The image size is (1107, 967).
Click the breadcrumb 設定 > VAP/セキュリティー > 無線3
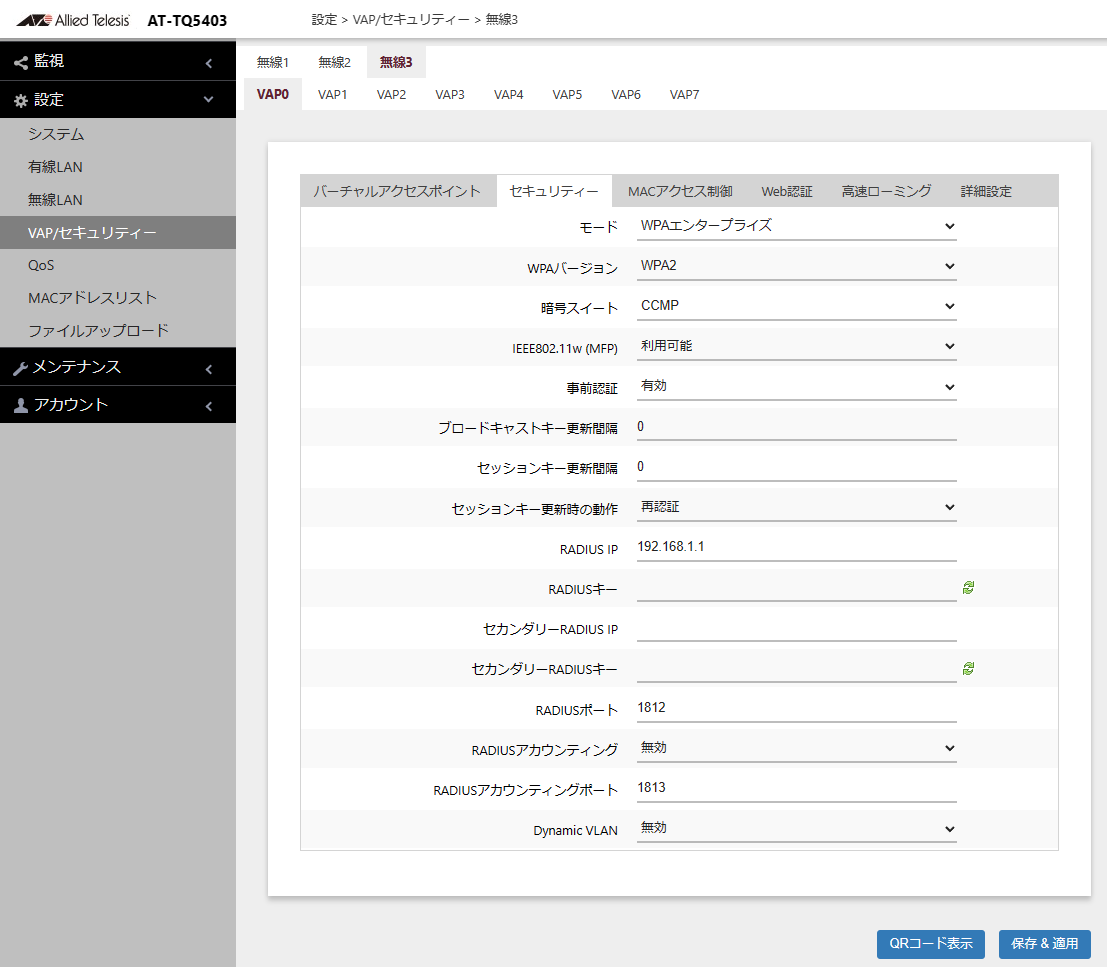click(414, 20)
